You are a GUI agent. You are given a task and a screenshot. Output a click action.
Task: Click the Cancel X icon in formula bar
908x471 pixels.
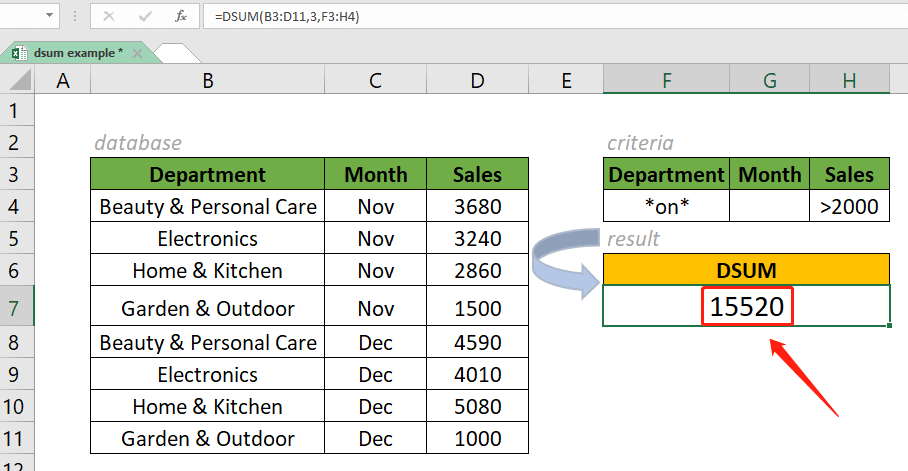(108, 17)
